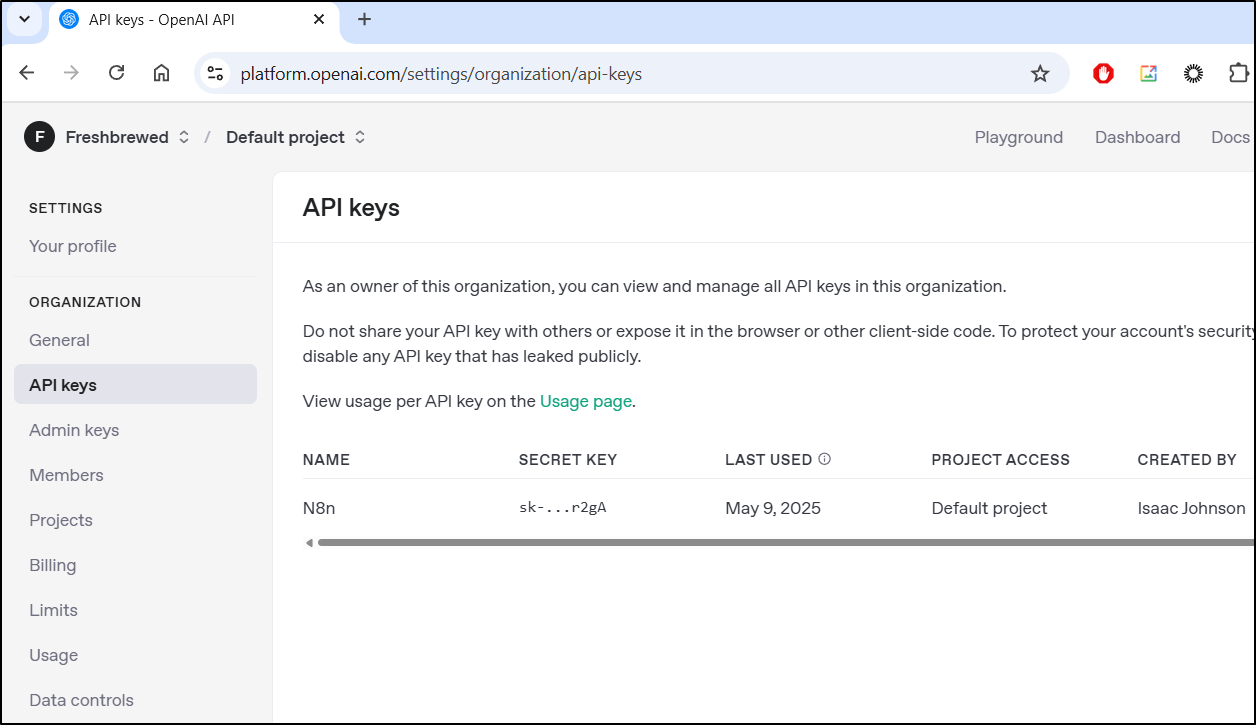The image size is (1256, 725).
Task: Open the Usage sidebar item
Action: 53,655
